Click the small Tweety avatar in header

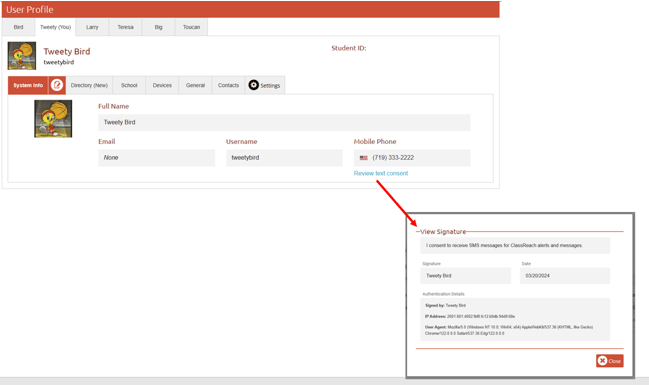tap(22, 55)
